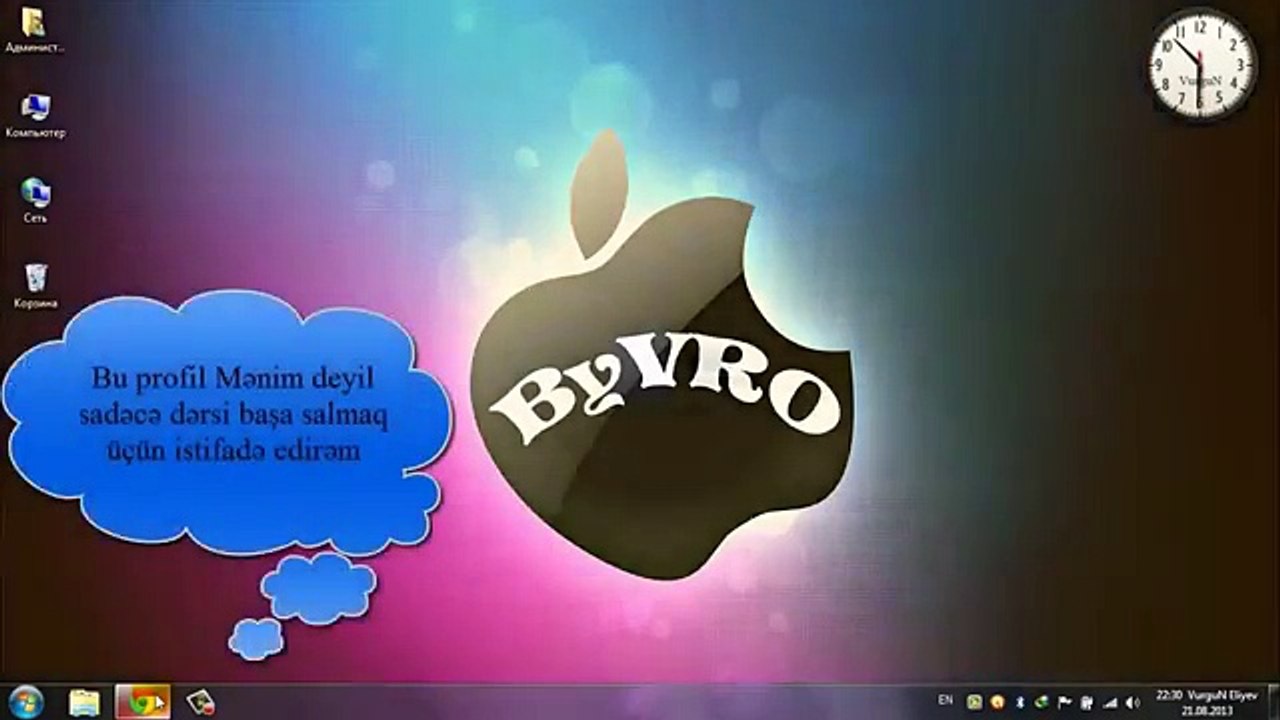Open the green tray icon beside EN

coord(974,702)
